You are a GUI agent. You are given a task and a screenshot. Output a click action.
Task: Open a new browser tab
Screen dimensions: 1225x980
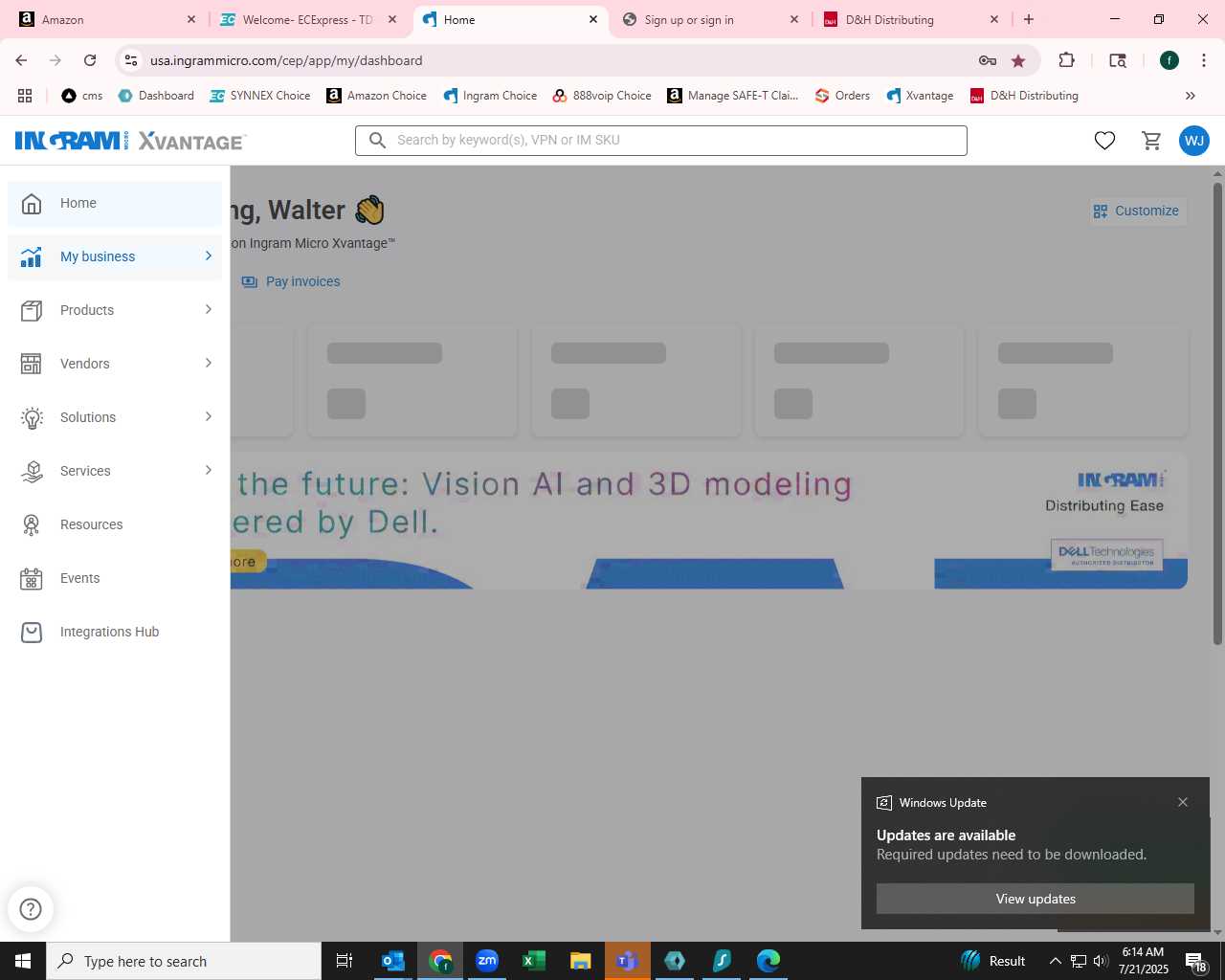pyautogui.click(x=1029, y=19)
